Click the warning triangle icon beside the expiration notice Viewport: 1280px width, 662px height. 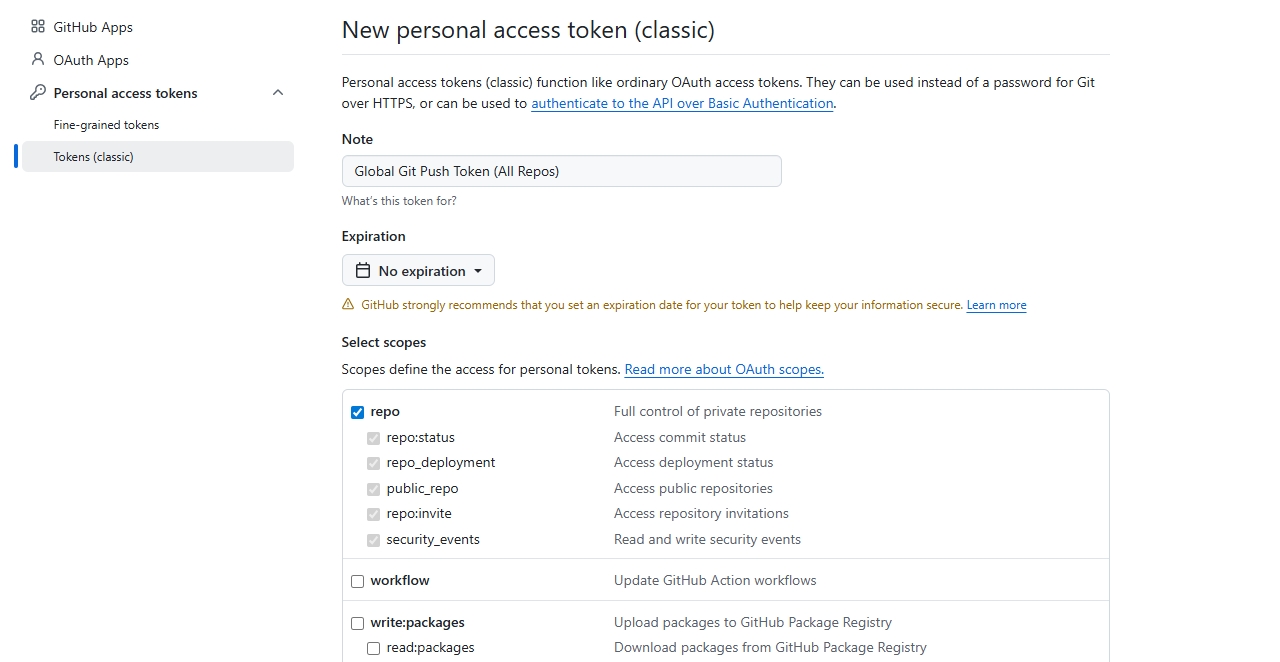coord(348,305)
